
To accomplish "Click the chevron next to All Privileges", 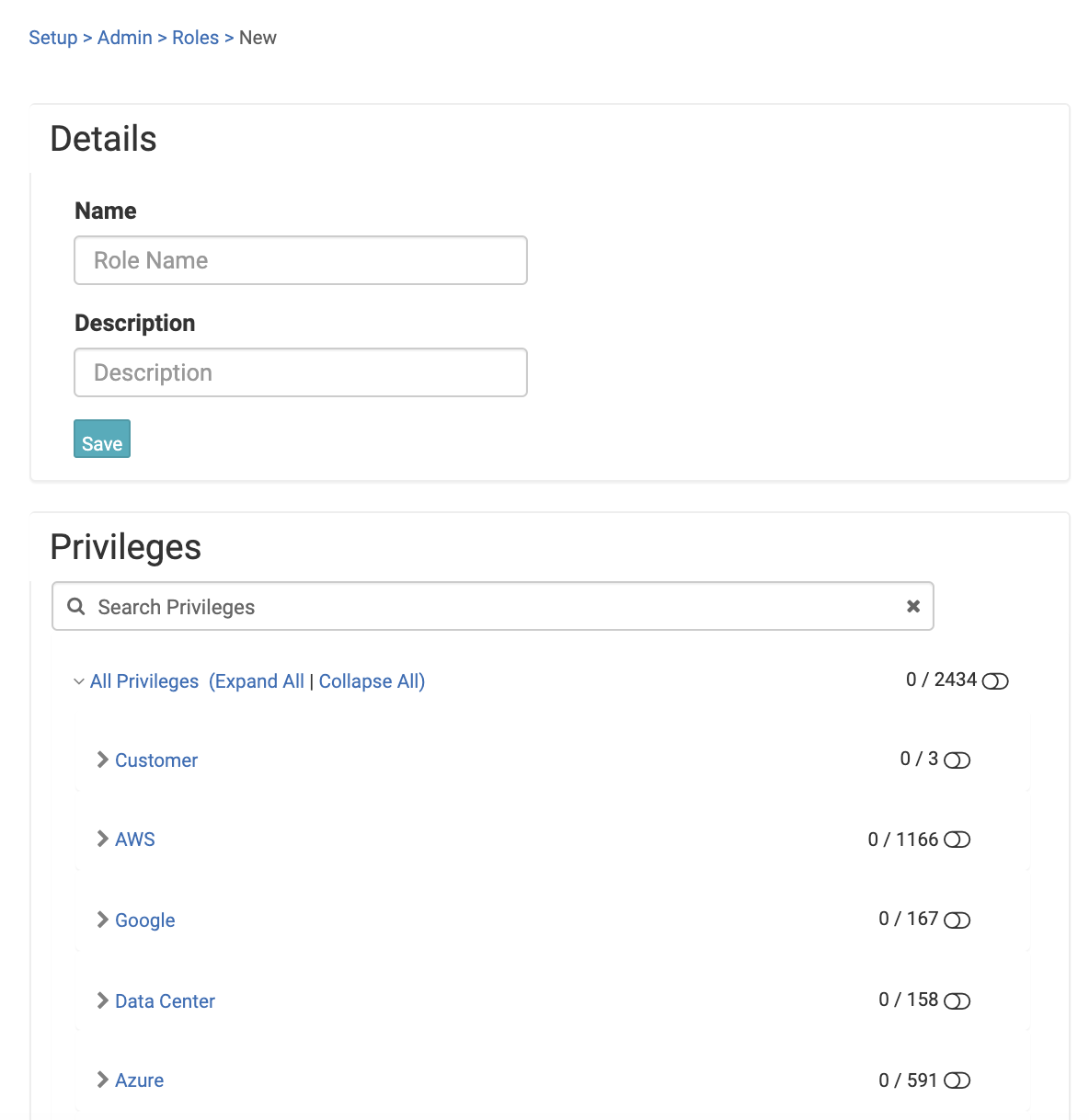I will (78, 681).
